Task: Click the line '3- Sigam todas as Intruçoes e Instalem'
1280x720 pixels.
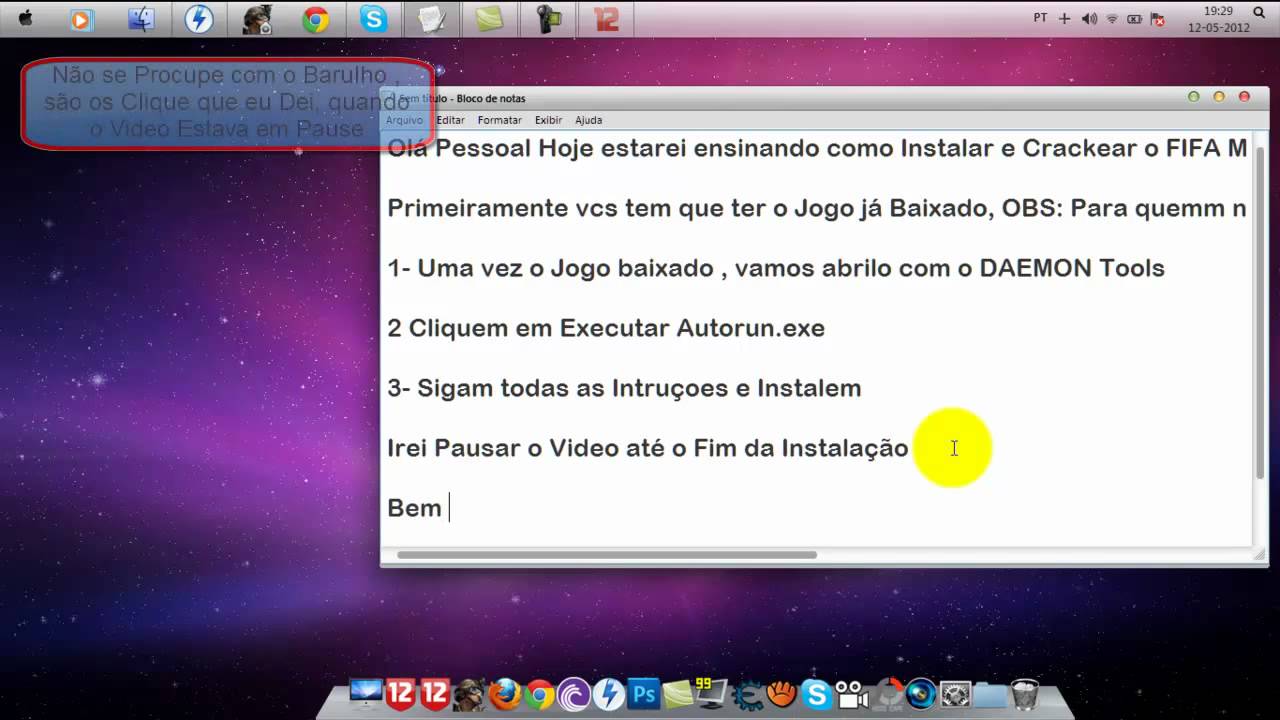Action: 624,388
